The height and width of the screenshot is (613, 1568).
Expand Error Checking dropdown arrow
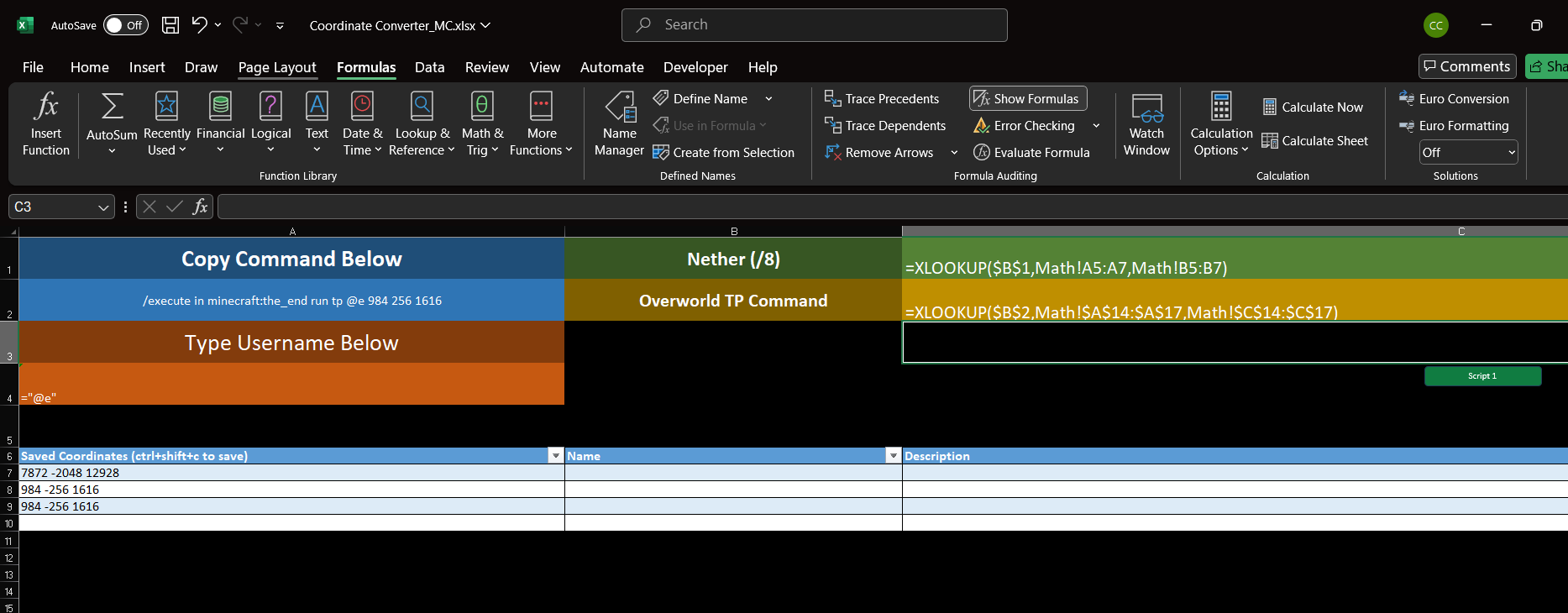(1096, 126)
